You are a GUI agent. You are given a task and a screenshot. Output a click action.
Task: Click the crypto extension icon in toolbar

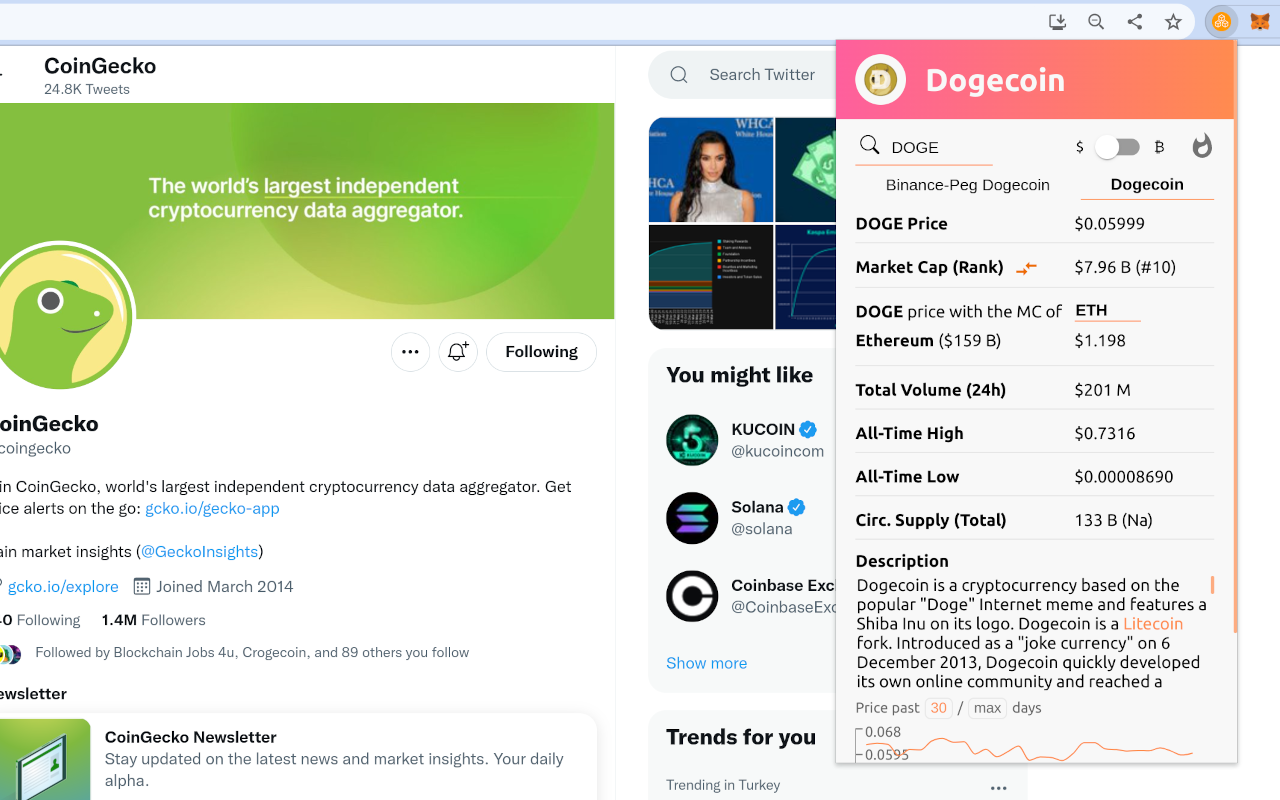[1221, 21]
